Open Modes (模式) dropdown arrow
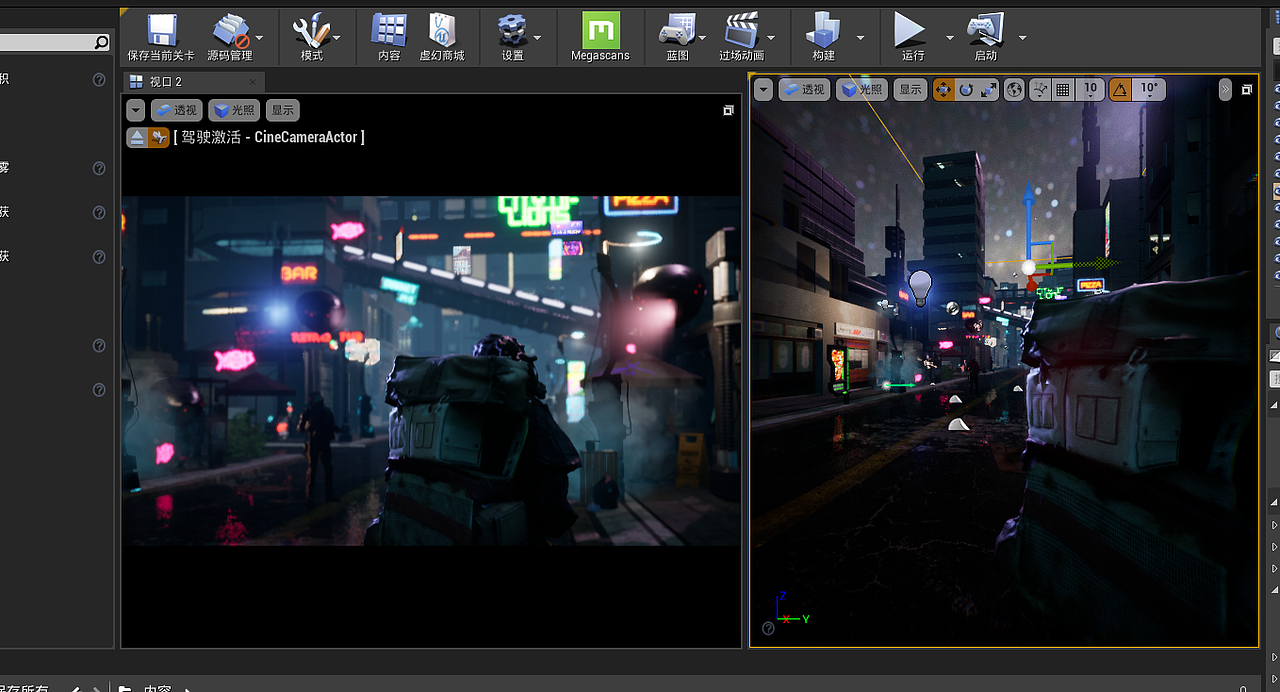The width and height of the screenshot is (1280, 692). point(337,38)
